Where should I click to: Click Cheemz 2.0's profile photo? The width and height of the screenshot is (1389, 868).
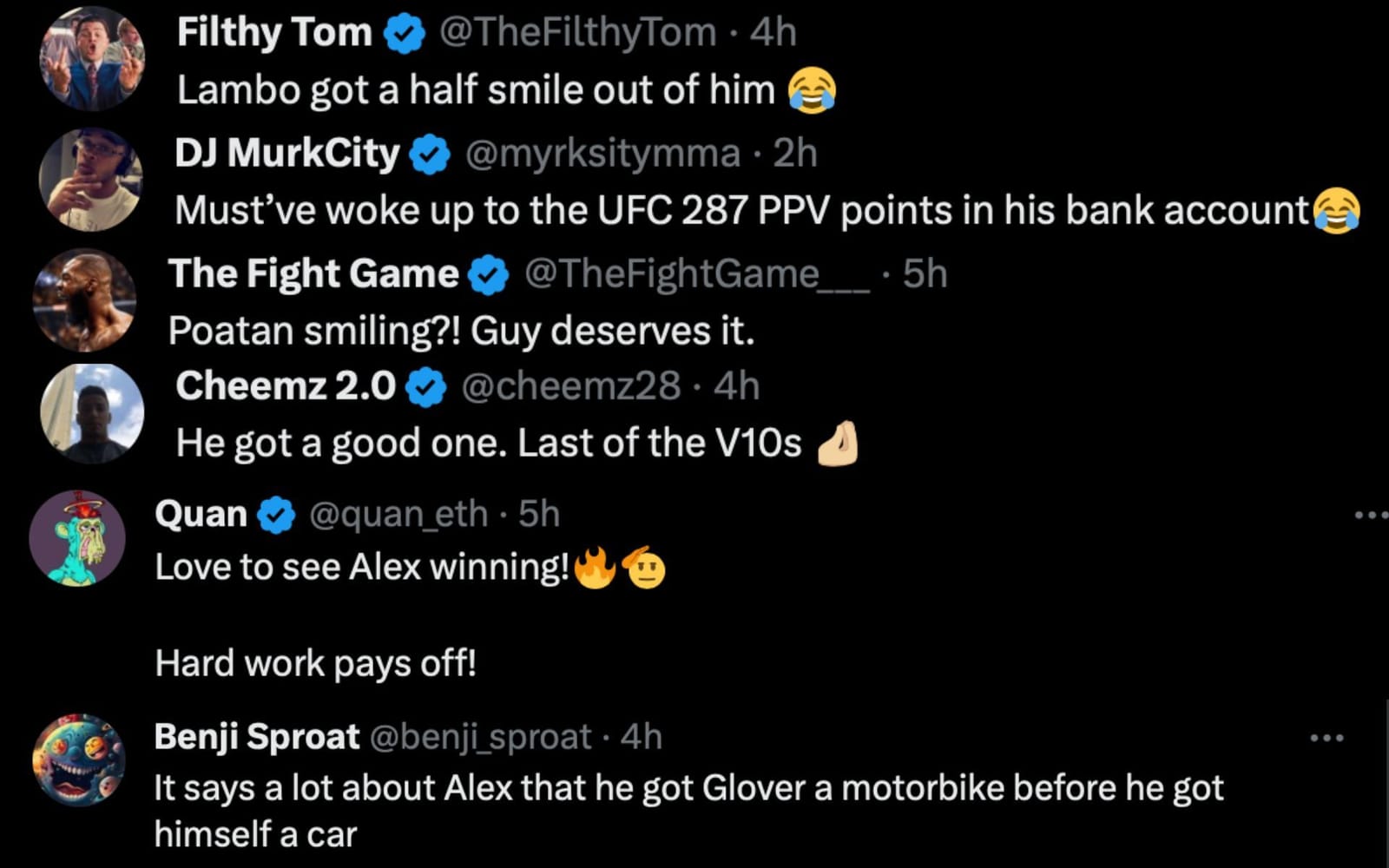pyautogui.click(x=91, y=412)
